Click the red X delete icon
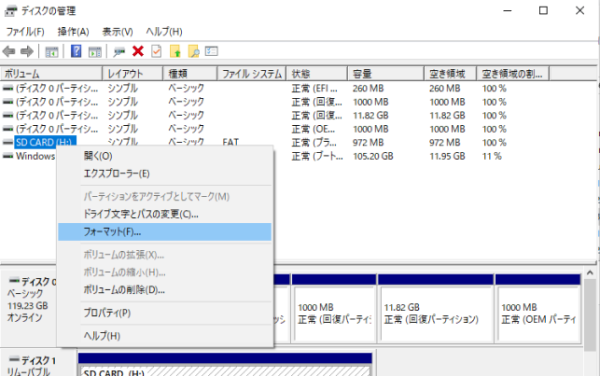Viewport: 600px width, 377px height. [x=138, y=51]
